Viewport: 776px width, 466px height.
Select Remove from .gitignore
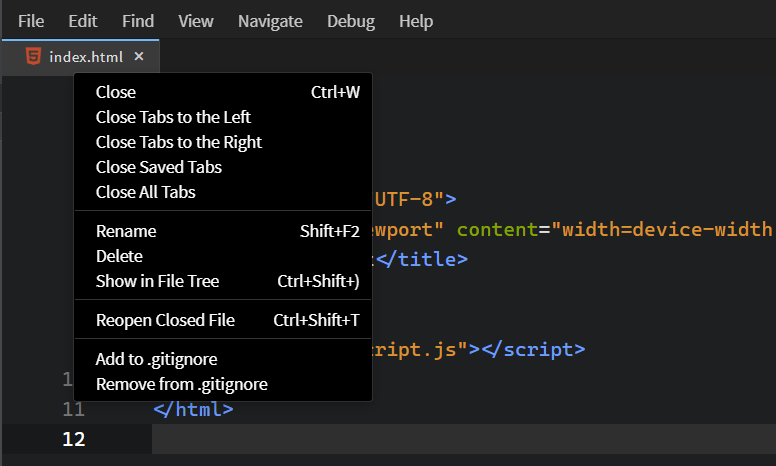(x=223, y=384)
